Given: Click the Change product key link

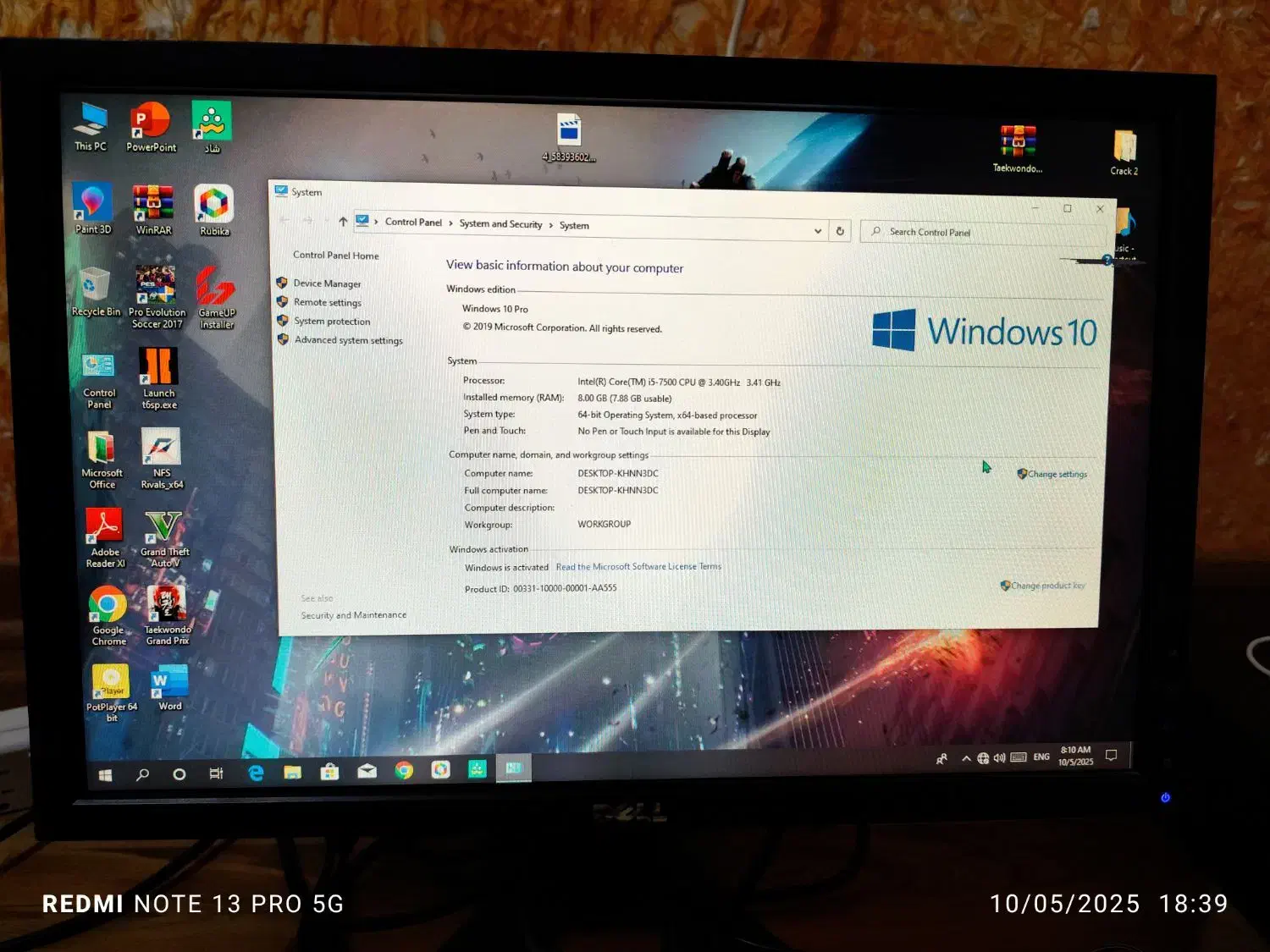Looking at the screenshot, I should pyautogui.click(x=1047, y=586).
